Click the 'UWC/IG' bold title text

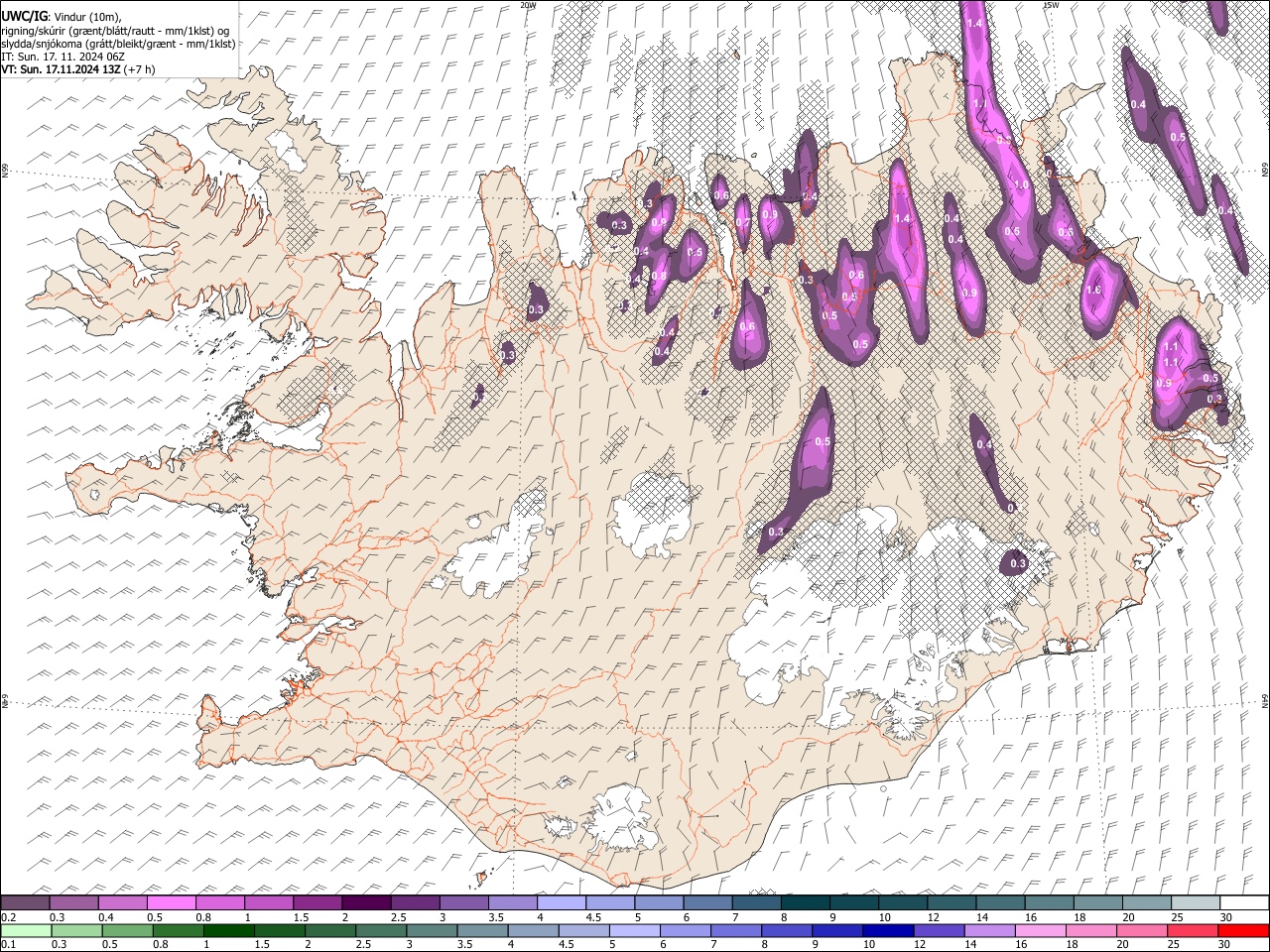(24, 16)
